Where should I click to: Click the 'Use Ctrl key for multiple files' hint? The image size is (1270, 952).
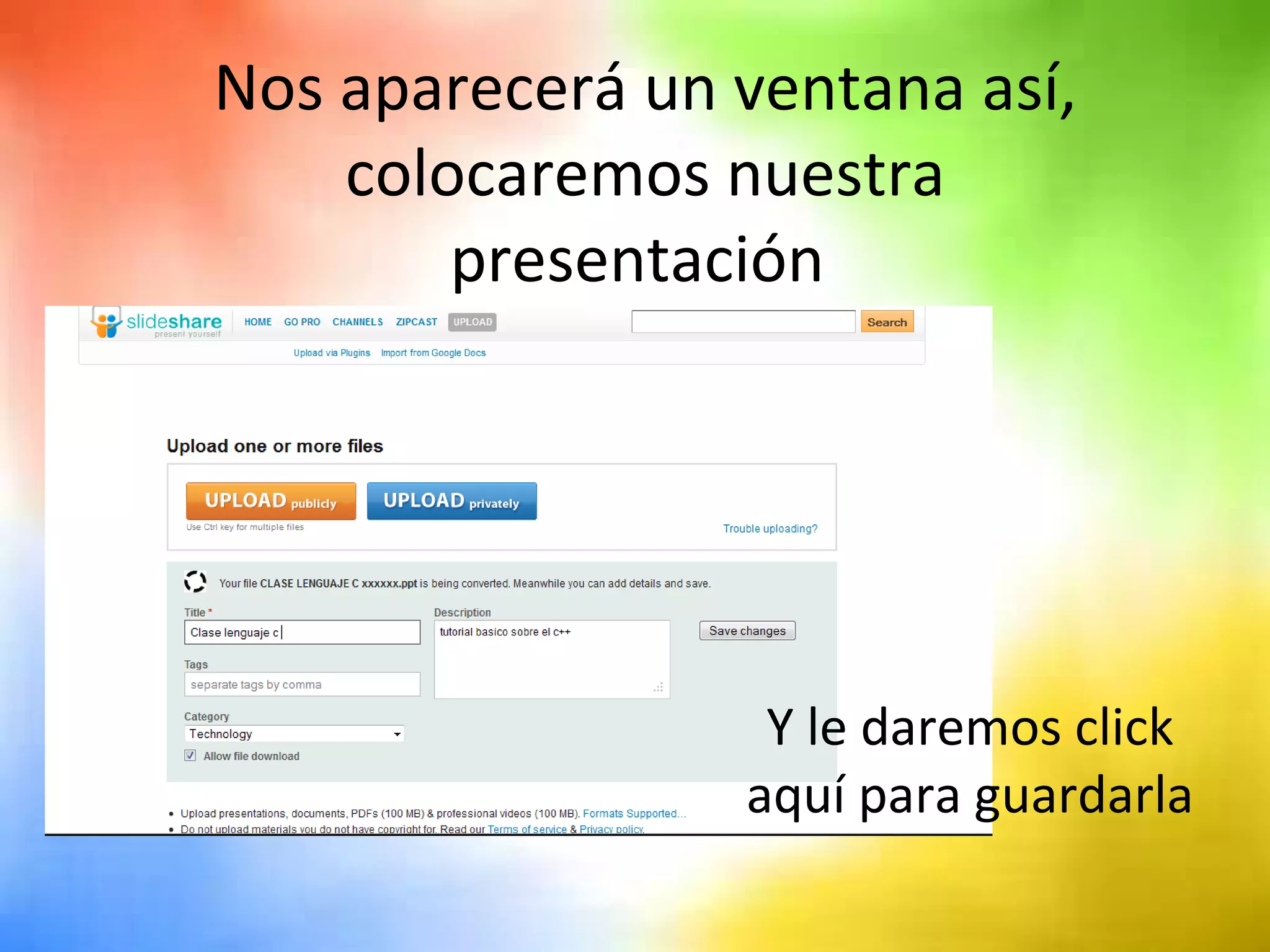click(x=245, y=527)
